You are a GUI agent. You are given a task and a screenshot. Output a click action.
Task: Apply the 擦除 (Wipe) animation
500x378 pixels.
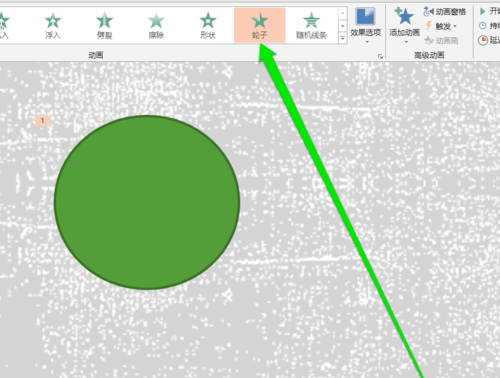[x=156, y=26]
